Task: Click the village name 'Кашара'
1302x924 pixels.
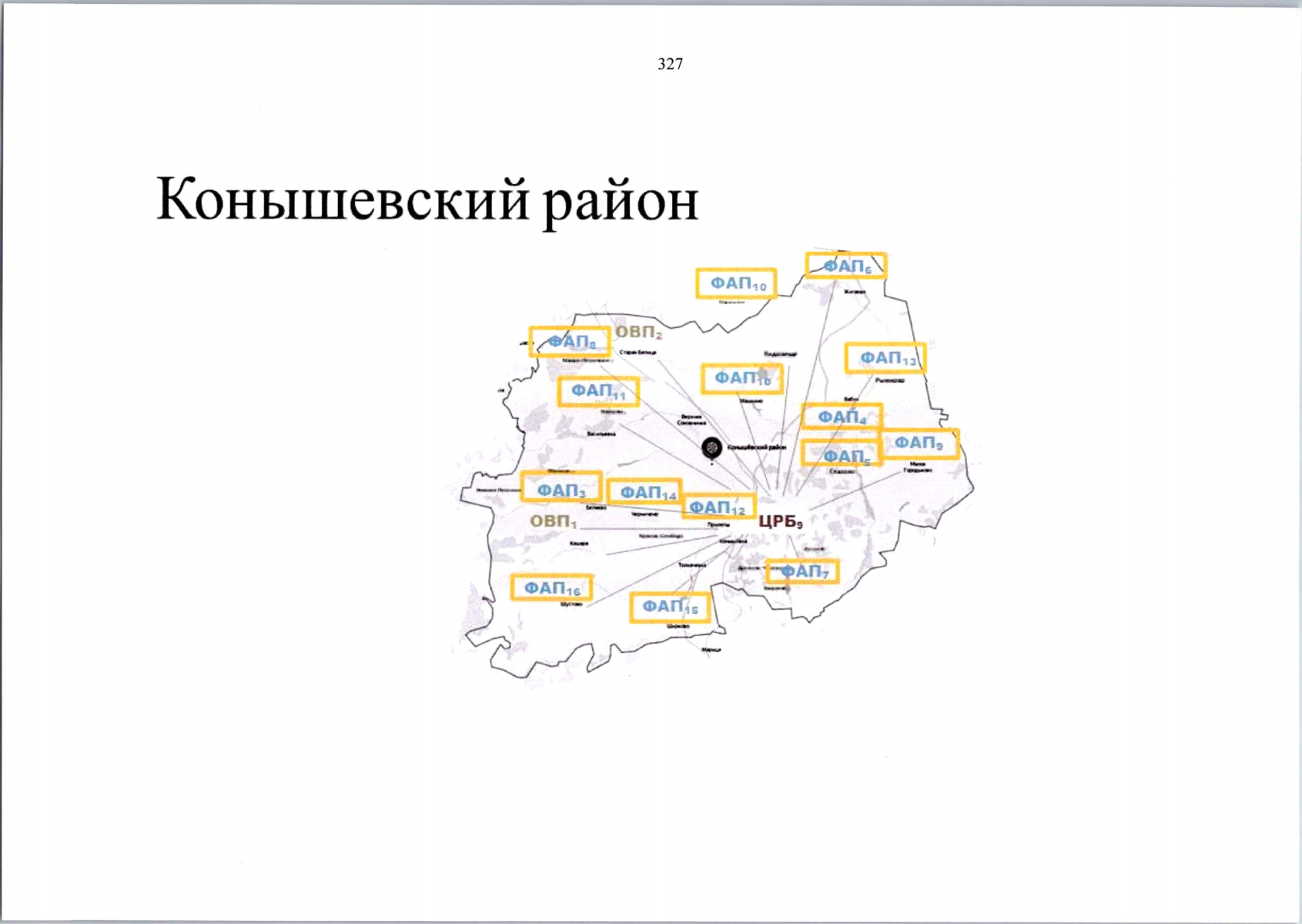Action: coord(579,544)
